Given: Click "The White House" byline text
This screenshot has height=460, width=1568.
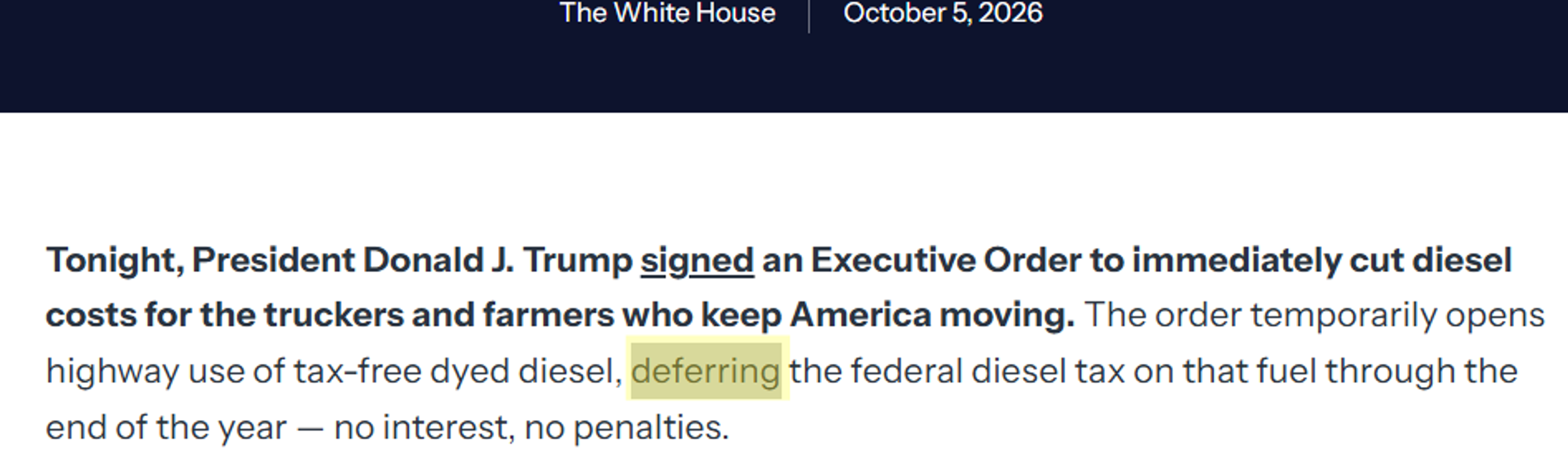Looking at the screenshot, I should click(668, 13).
